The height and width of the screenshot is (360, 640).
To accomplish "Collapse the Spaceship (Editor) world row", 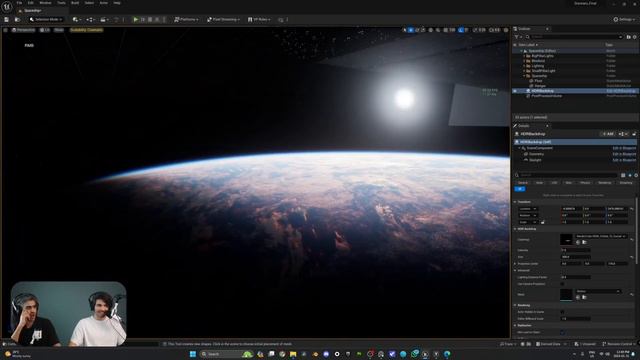I will click(521, 51).
